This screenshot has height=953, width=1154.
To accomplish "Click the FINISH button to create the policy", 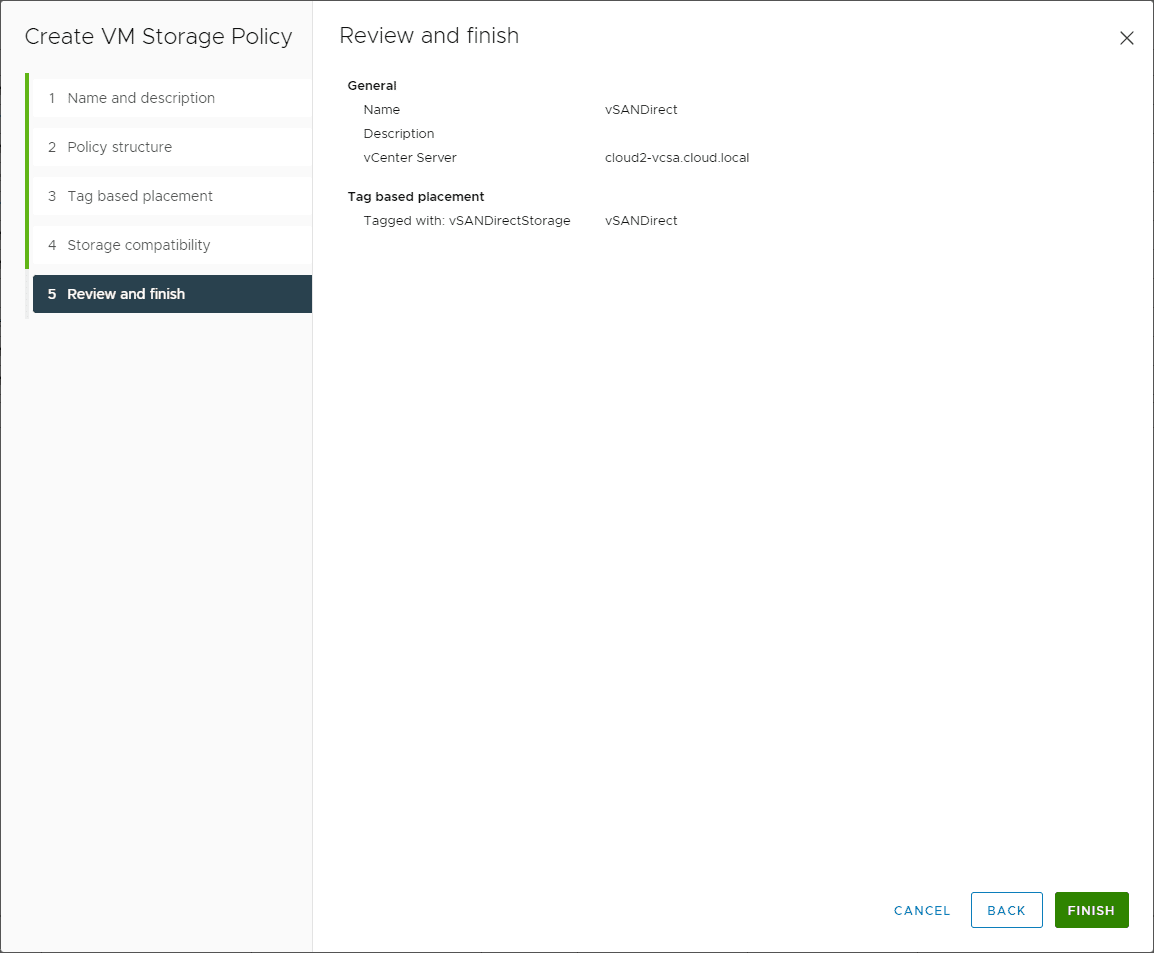I will click(x=1091, y=910).
